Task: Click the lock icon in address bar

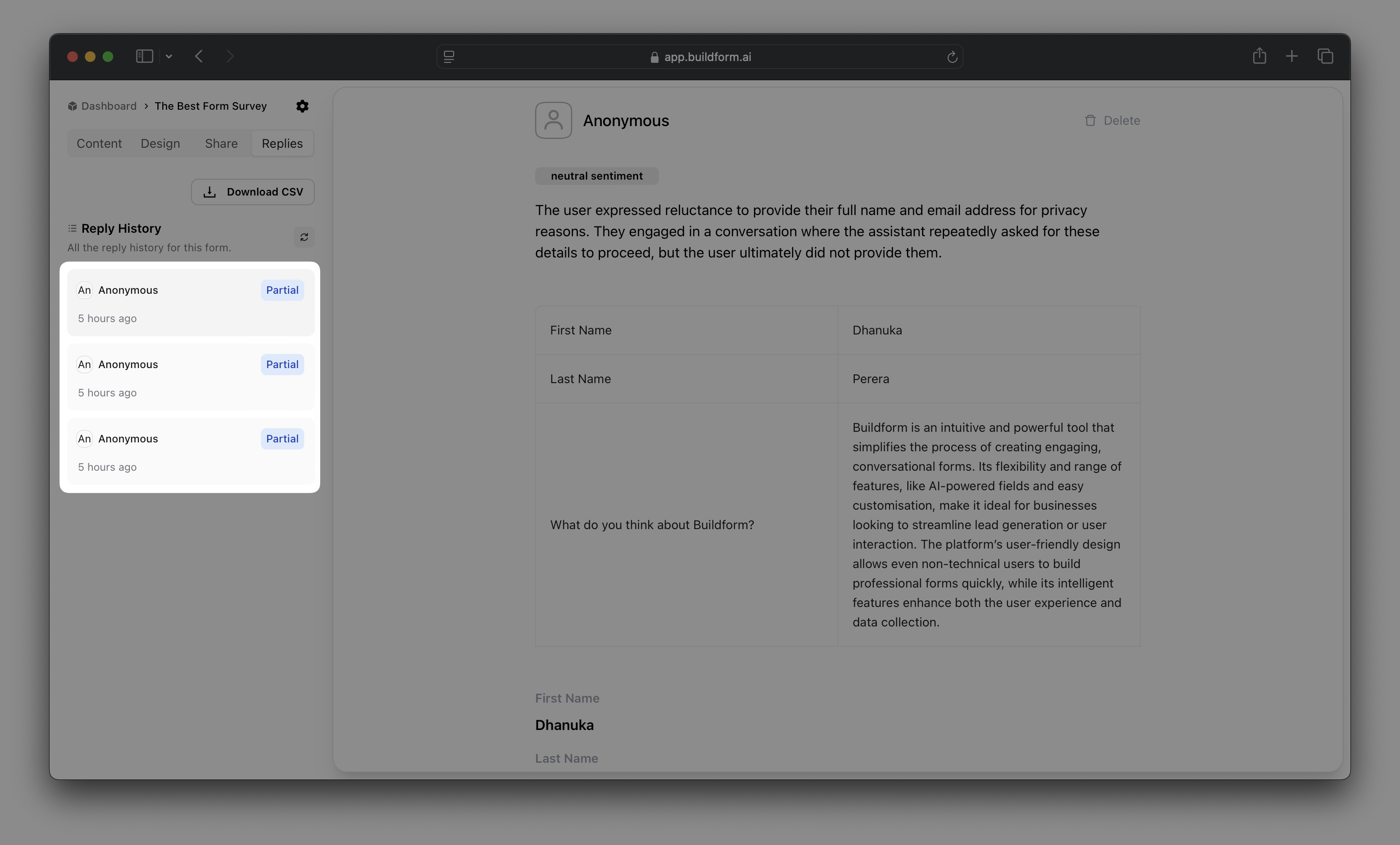Action: click(654, 58)
